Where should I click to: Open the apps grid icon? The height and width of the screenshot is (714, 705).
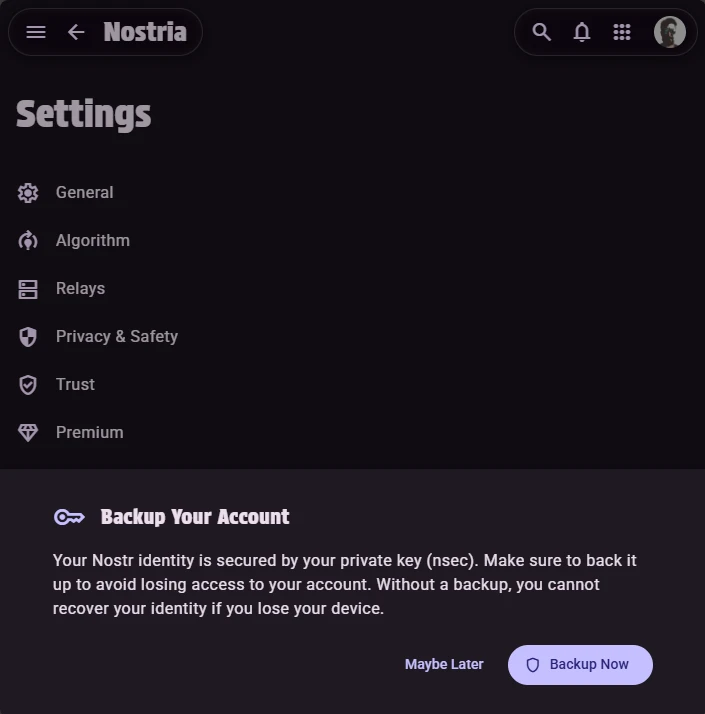[622, 32]
